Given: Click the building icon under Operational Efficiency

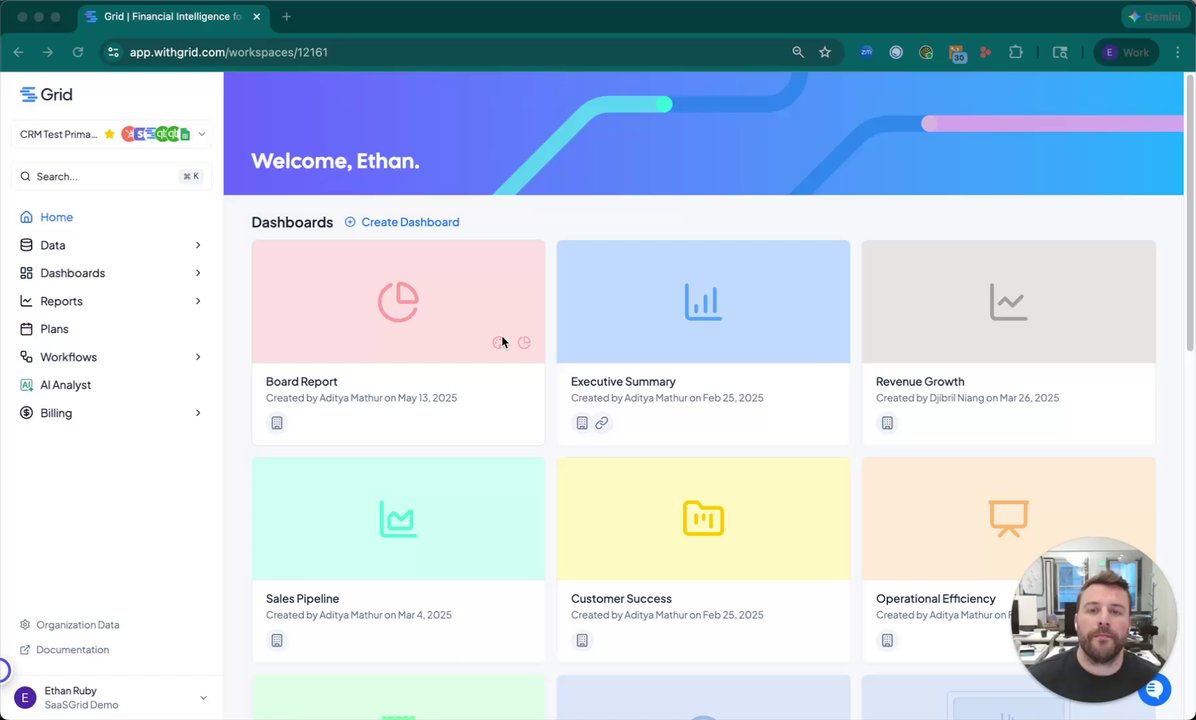Looking at the screenshot, I should click(887, 641).
